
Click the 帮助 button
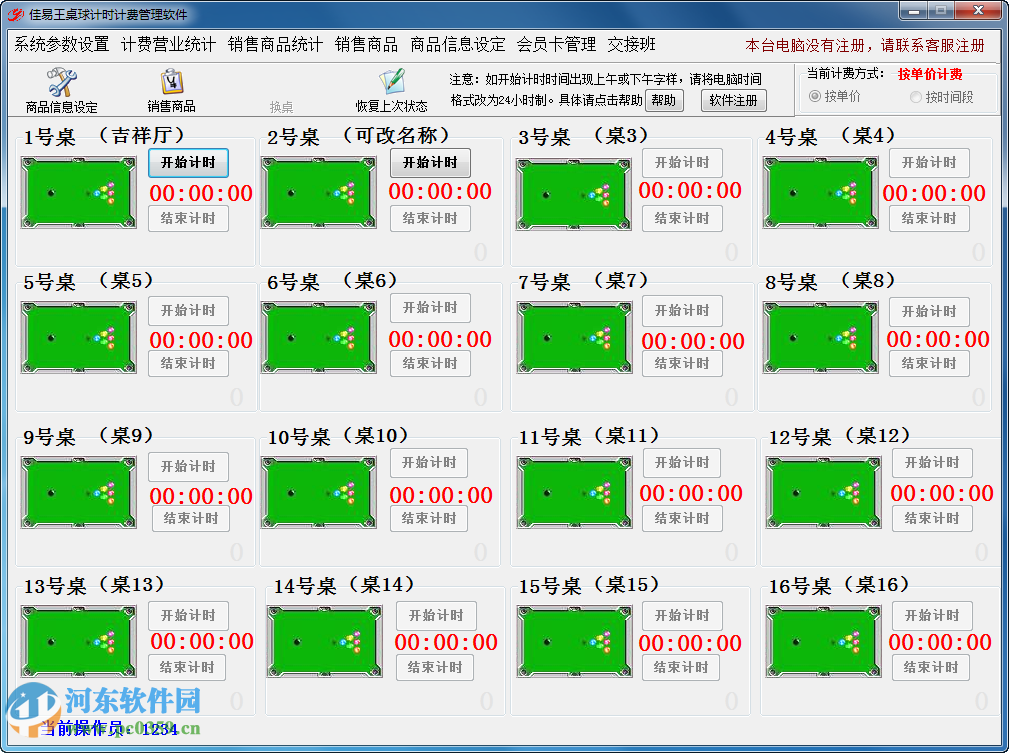point(664,100)
